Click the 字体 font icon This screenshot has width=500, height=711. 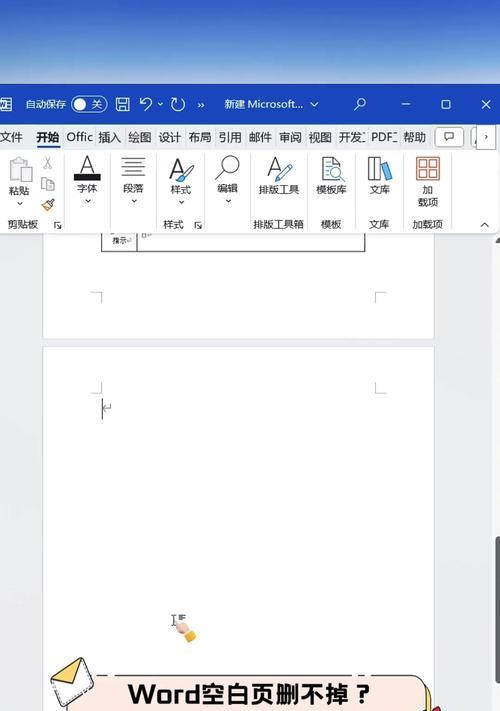point(87,168)
